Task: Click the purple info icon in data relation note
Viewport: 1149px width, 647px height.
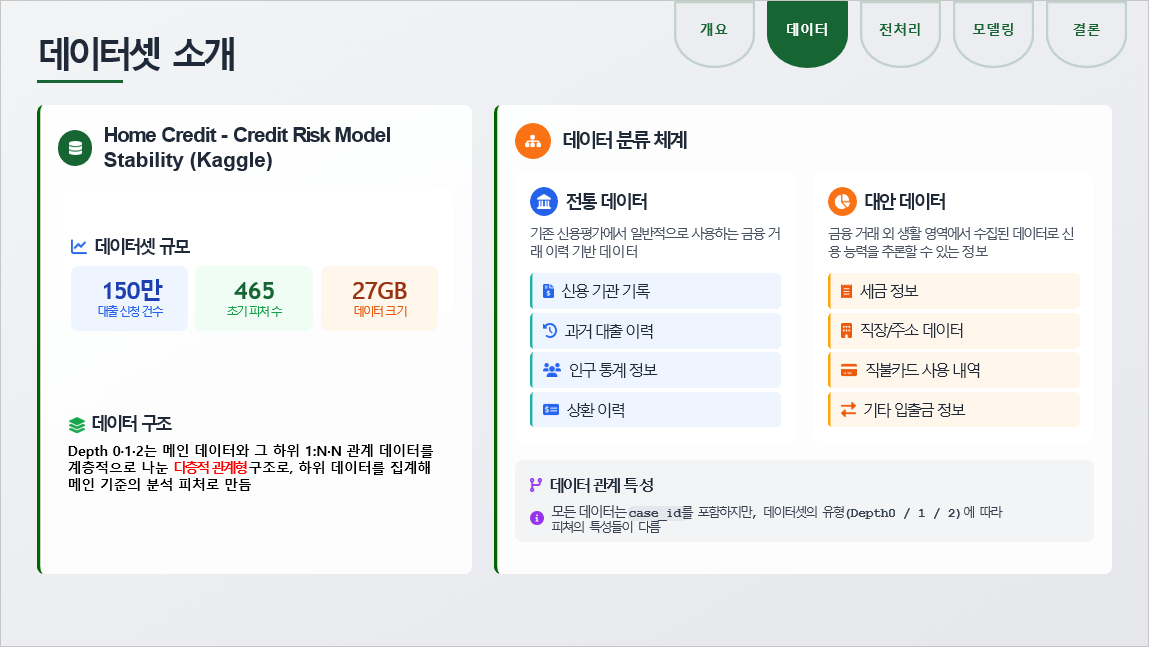Action: click(x=537, y=518)
